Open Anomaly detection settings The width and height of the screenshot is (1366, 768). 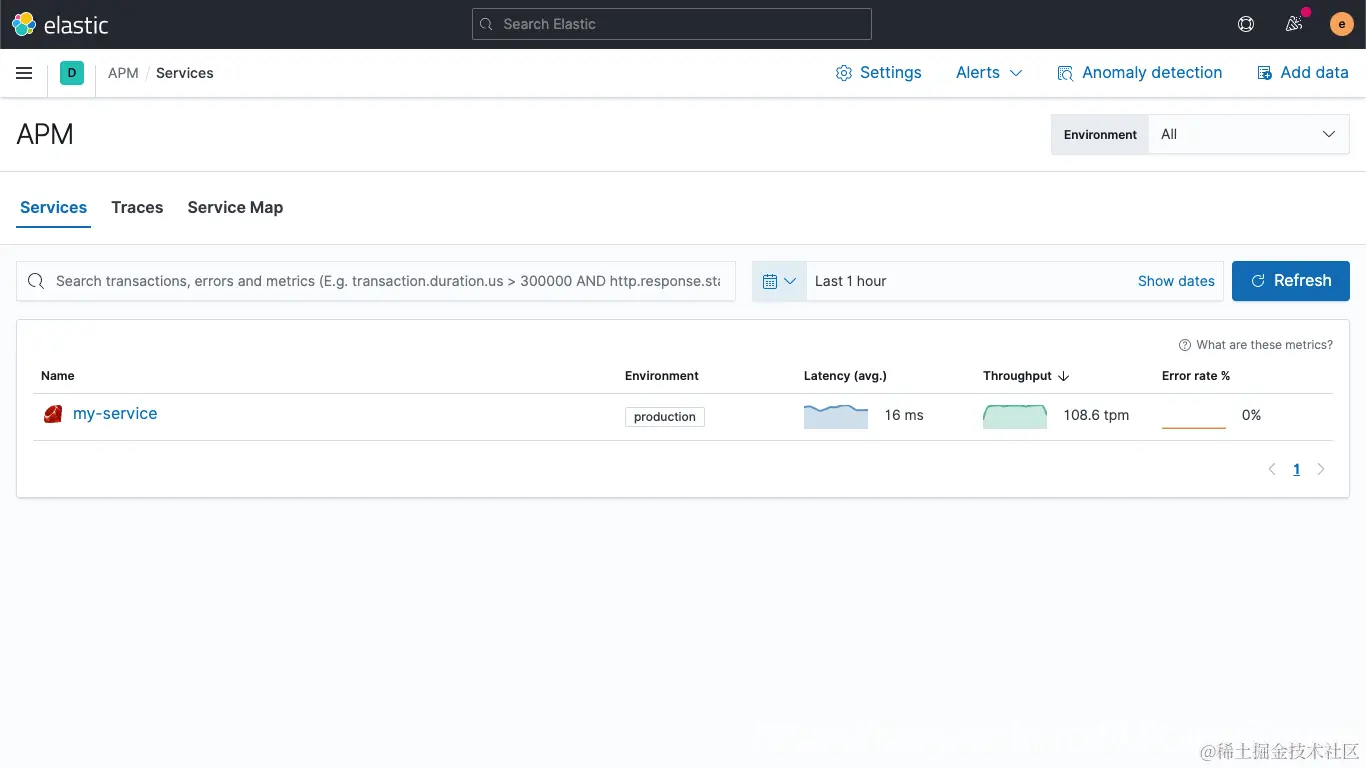pos(1140,73)
